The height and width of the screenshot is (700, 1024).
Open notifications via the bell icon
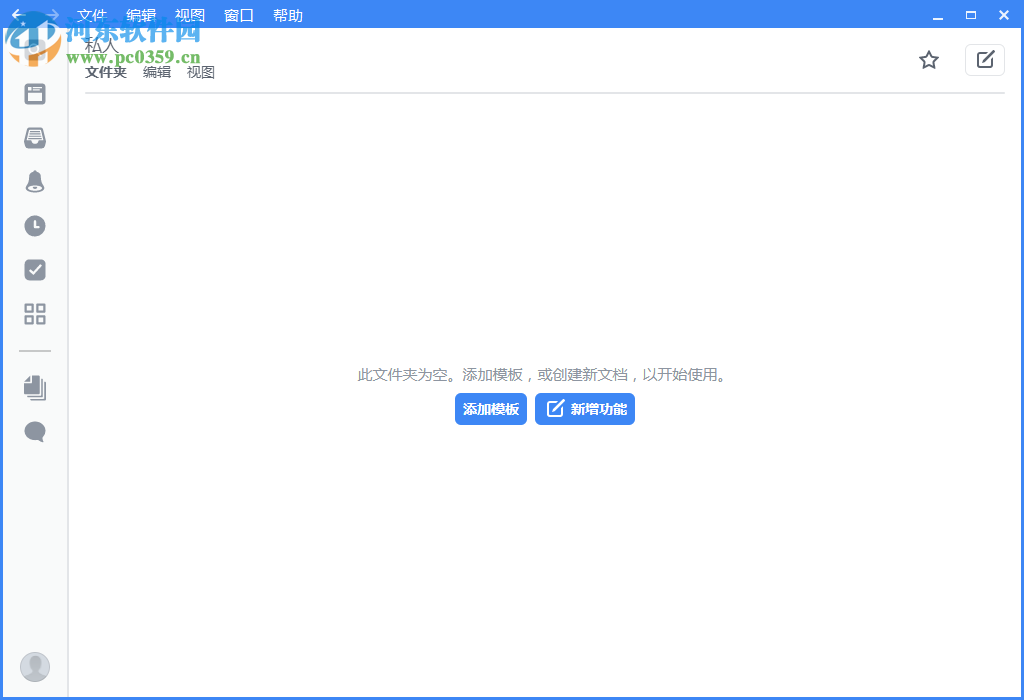coord(34,181)
